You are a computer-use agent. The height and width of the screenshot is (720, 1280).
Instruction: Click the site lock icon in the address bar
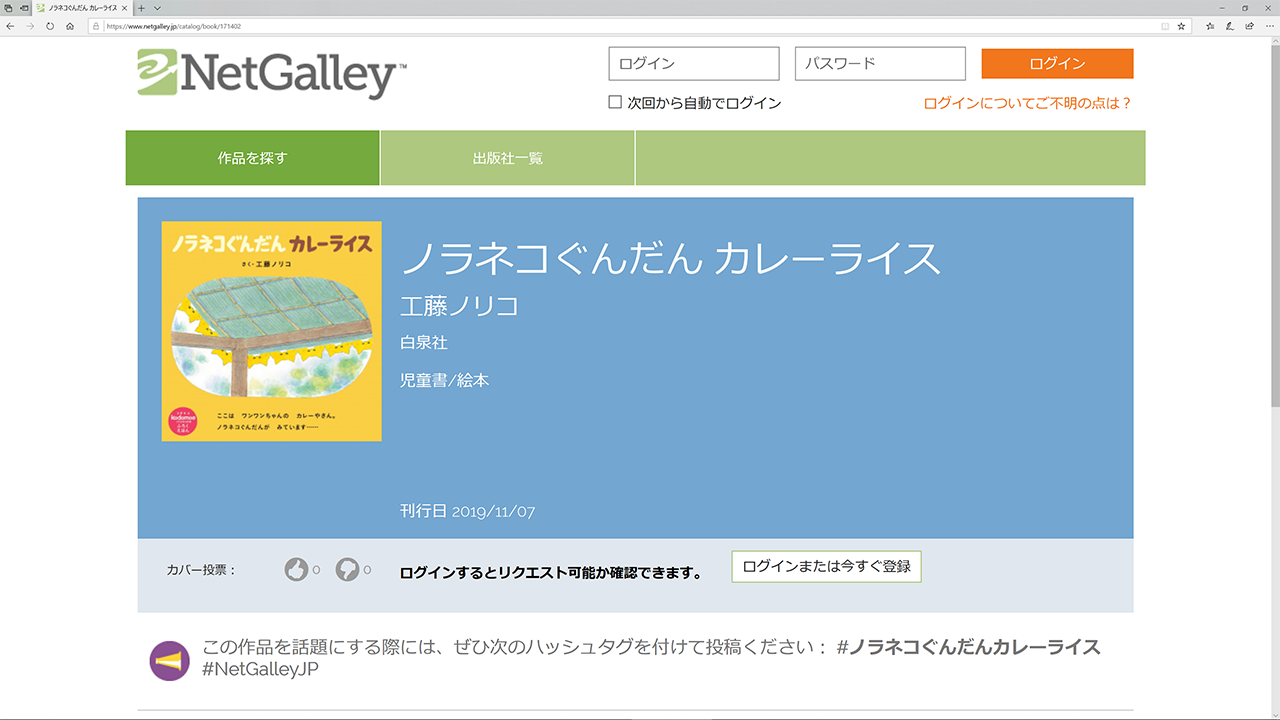(97, 26)
